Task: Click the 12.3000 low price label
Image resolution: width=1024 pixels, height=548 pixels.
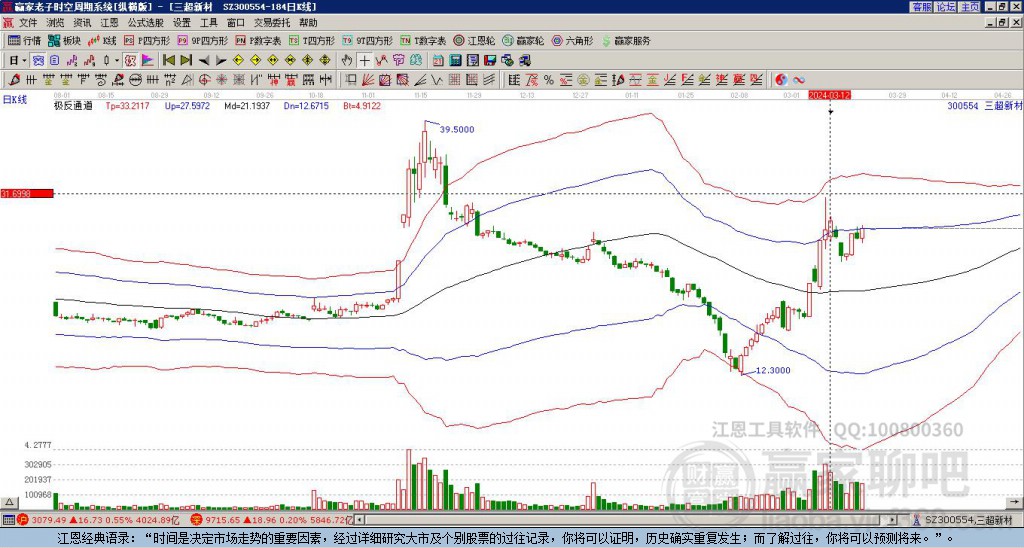Action: click(x=773, y=370)
